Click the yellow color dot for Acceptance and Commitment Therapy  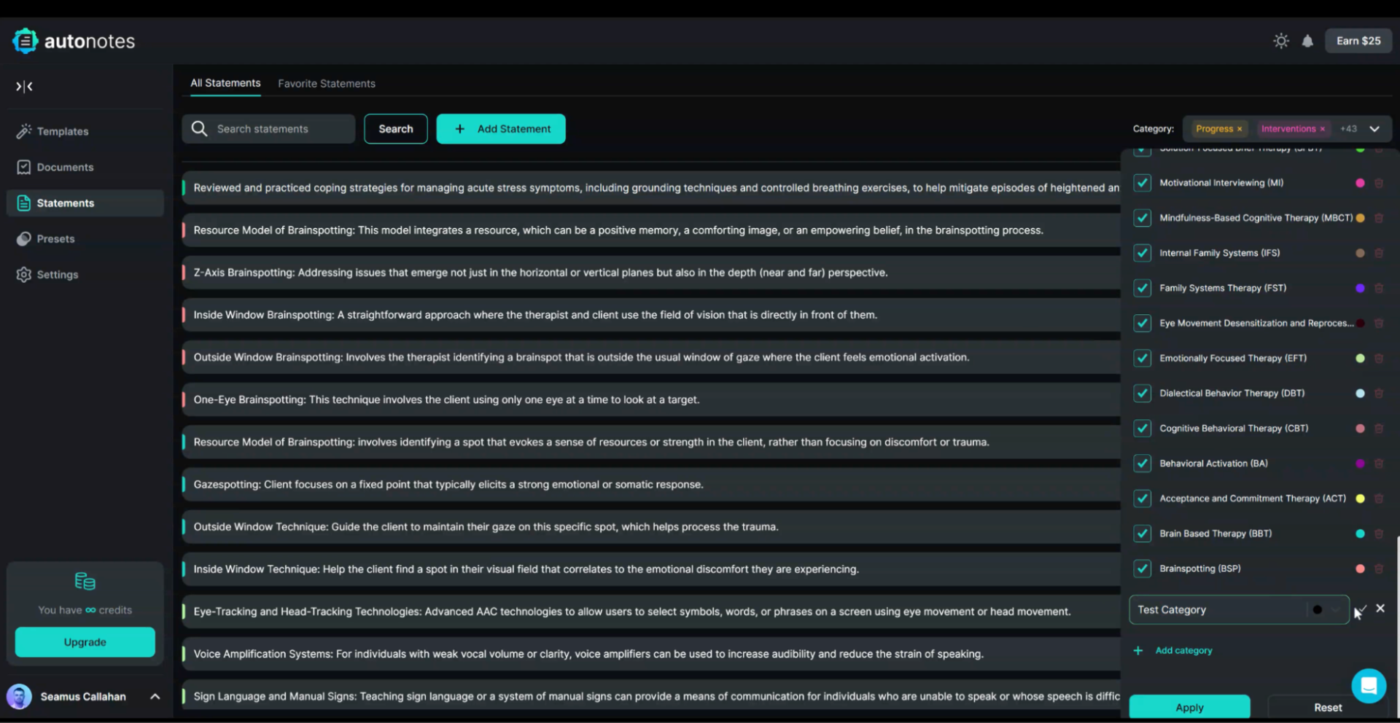coord(1360,498)
